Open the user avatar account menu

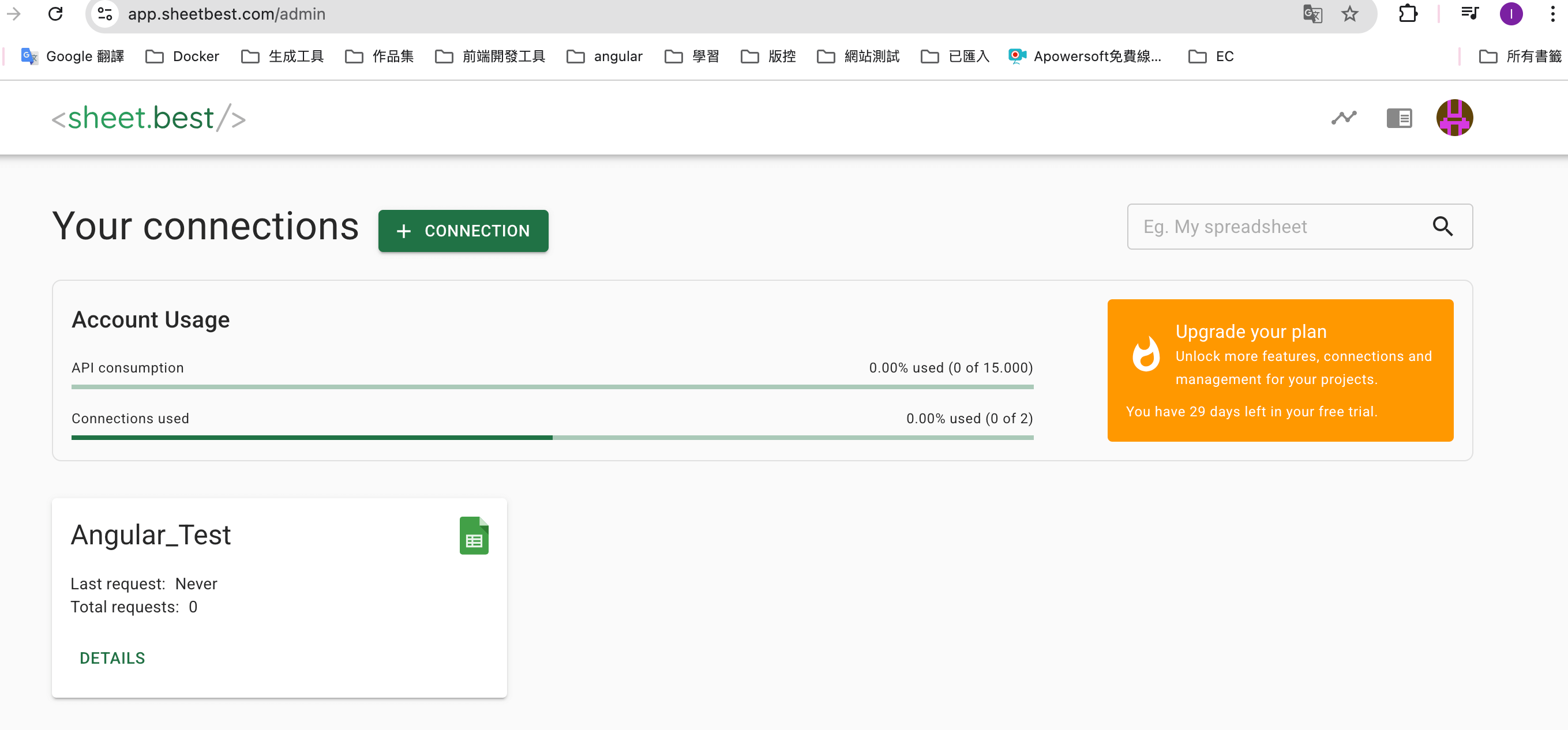click(x=1454, y=118)
